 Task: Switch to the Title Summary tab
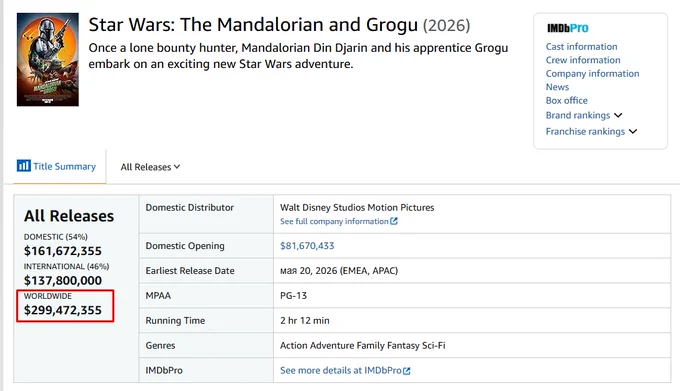point(57,166)
